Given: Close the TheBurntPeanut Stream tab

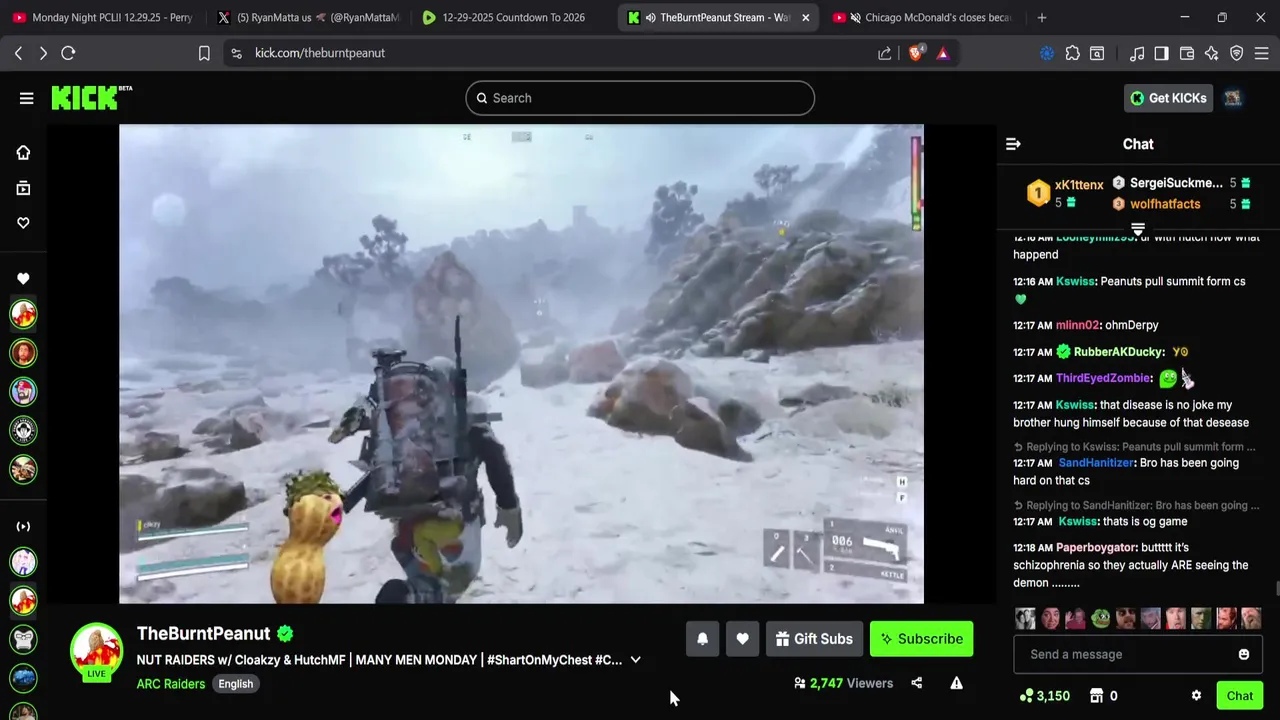Looking at the screenshot, I should pos(805,17).
